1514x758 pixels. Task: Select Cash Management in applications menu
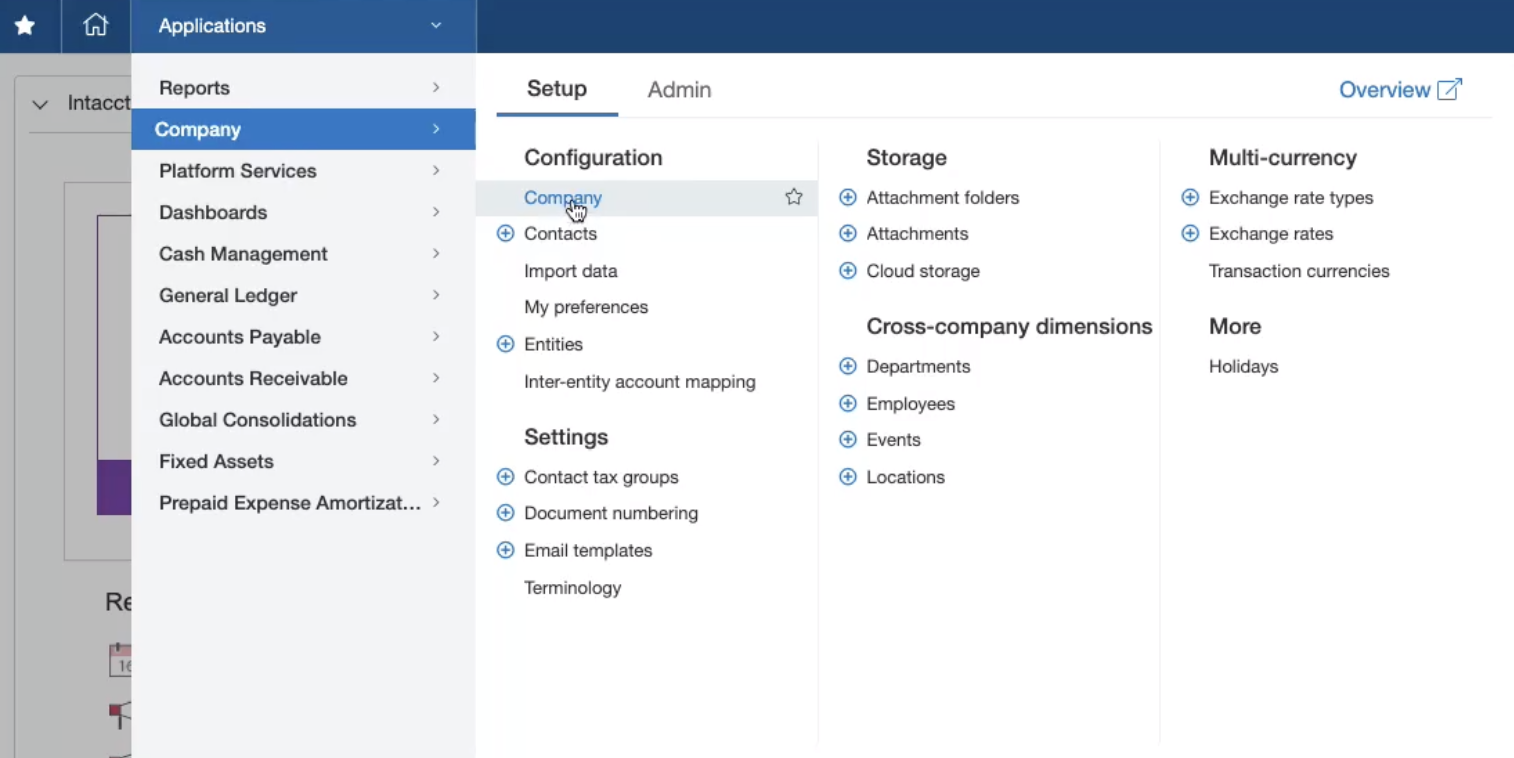pos(243,254)
